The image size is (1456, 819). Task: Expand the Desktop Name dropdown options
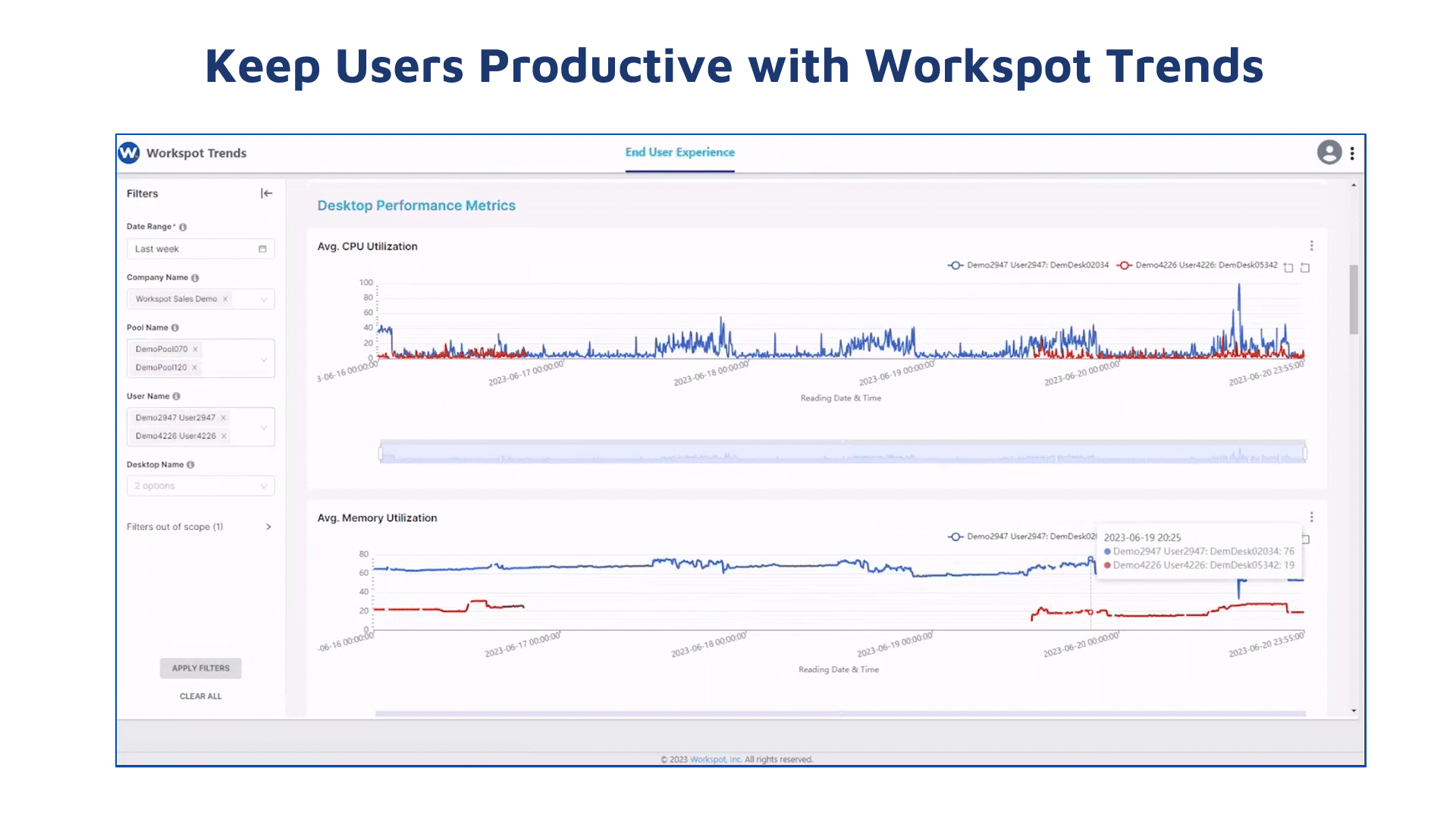[x=263, y=485]
